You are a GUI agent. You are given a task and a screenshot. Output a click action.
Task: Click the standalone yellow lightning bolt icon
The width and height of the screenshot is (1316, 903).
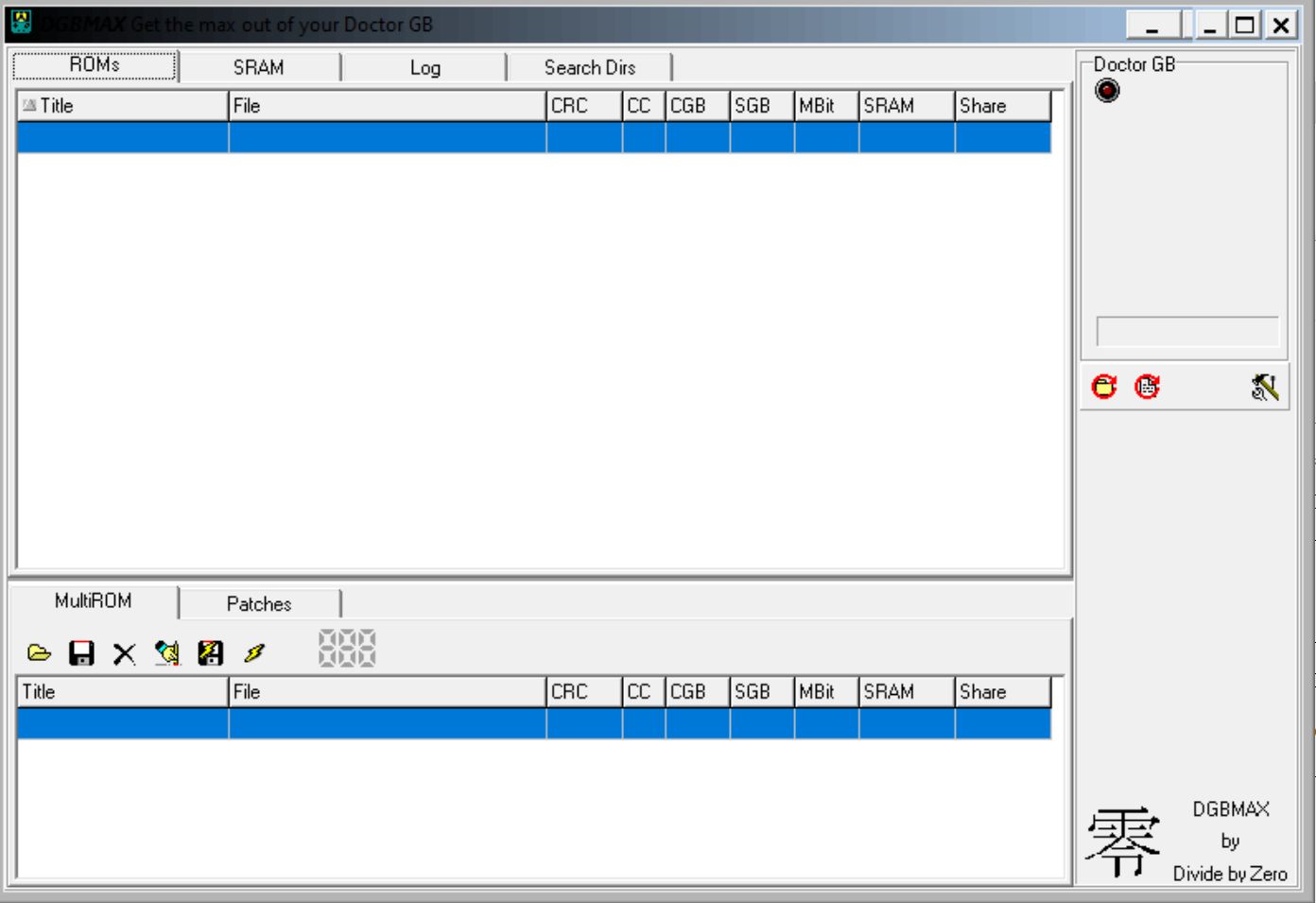[253, 652]
